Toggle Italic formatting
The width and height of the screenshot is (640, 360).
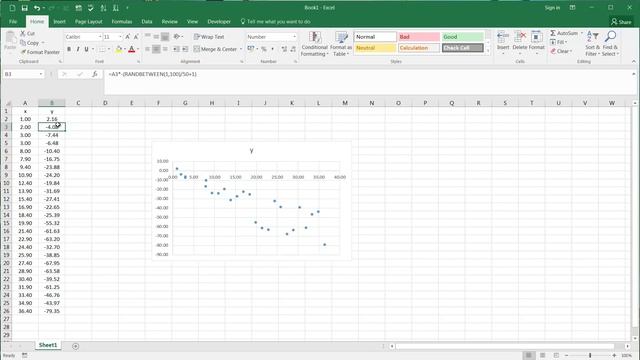tap(78, 49)
